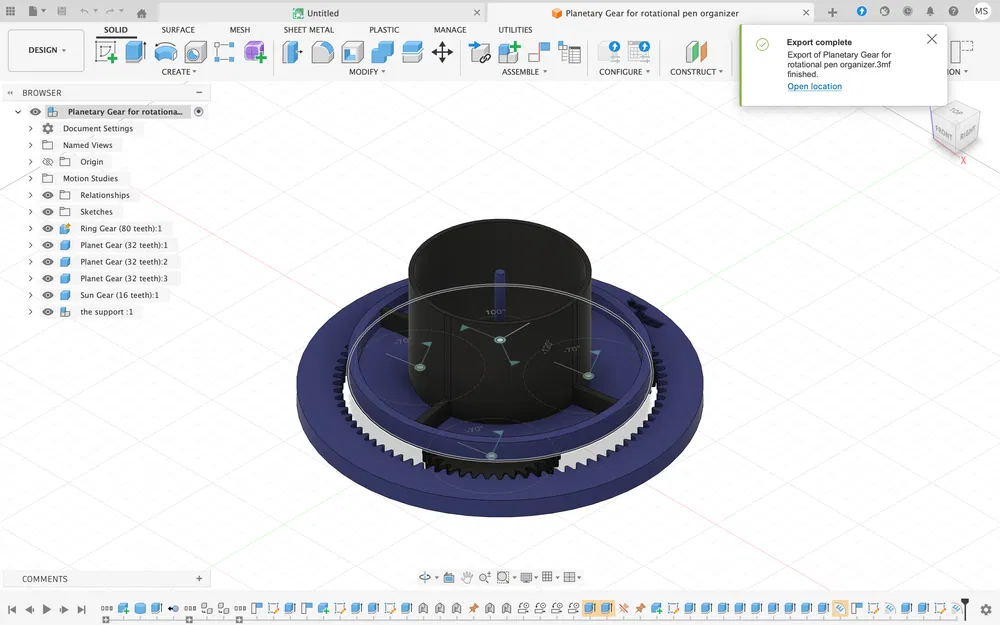Screen dimensions: 1000x625
Task: Select the Fillet tool
Action: pyautogui.click(x=322, y=52)
